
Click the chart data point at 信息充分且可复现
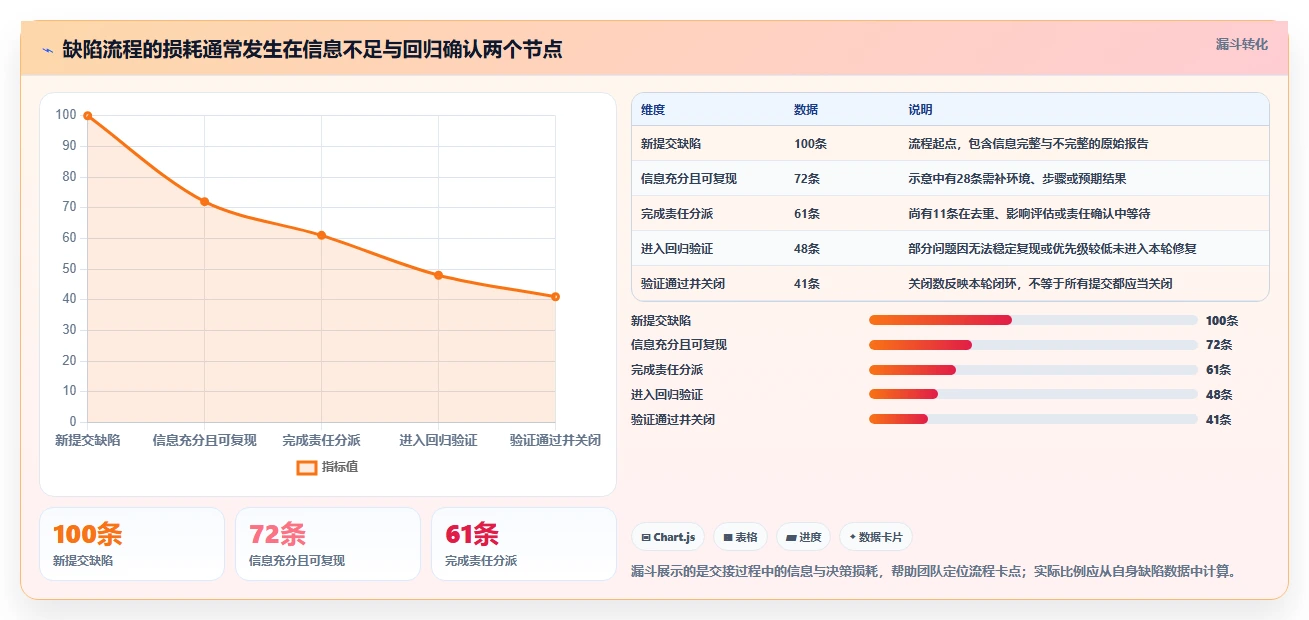204,201
